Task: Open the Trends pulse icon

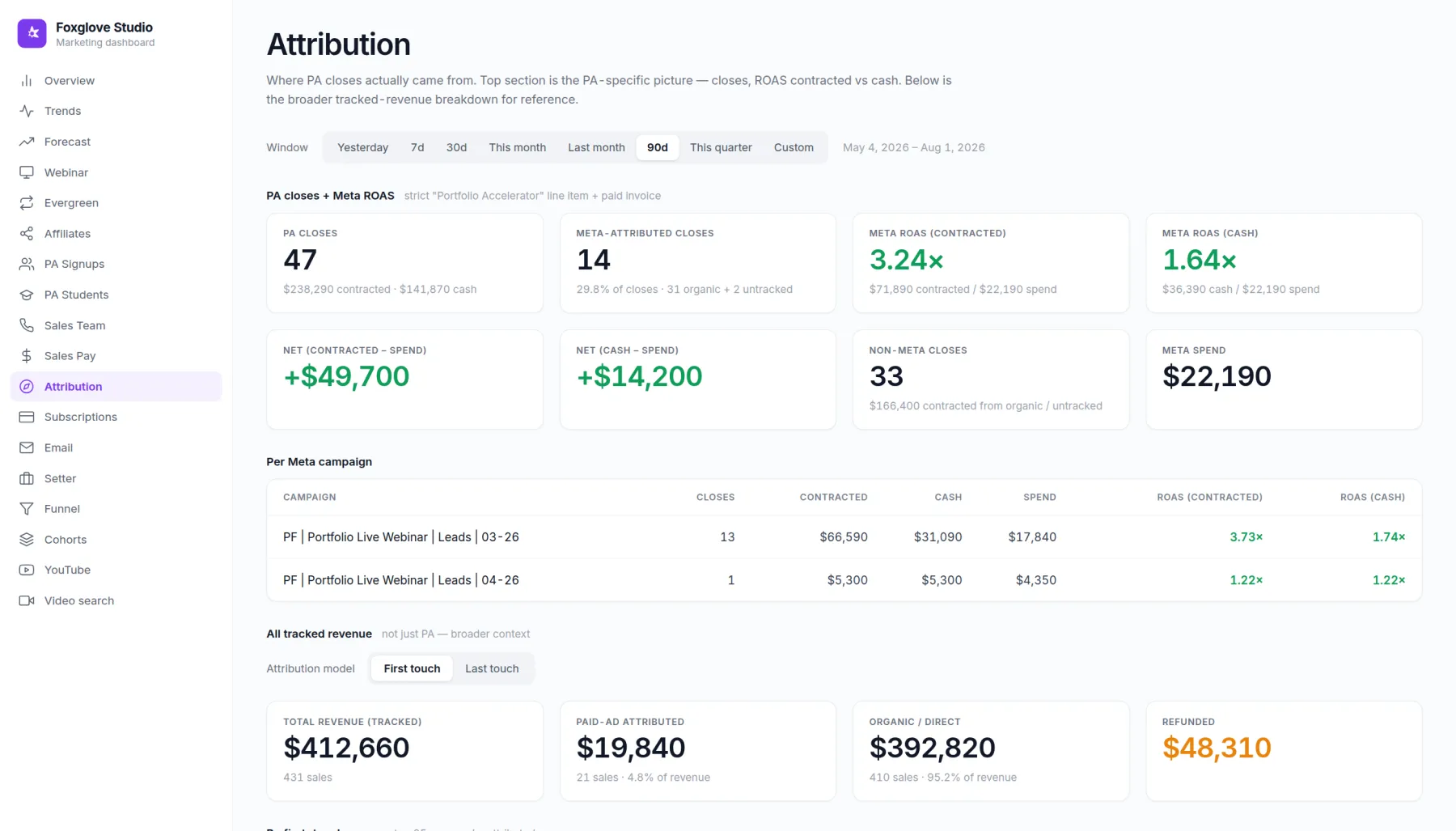Action: coord(27,111)
